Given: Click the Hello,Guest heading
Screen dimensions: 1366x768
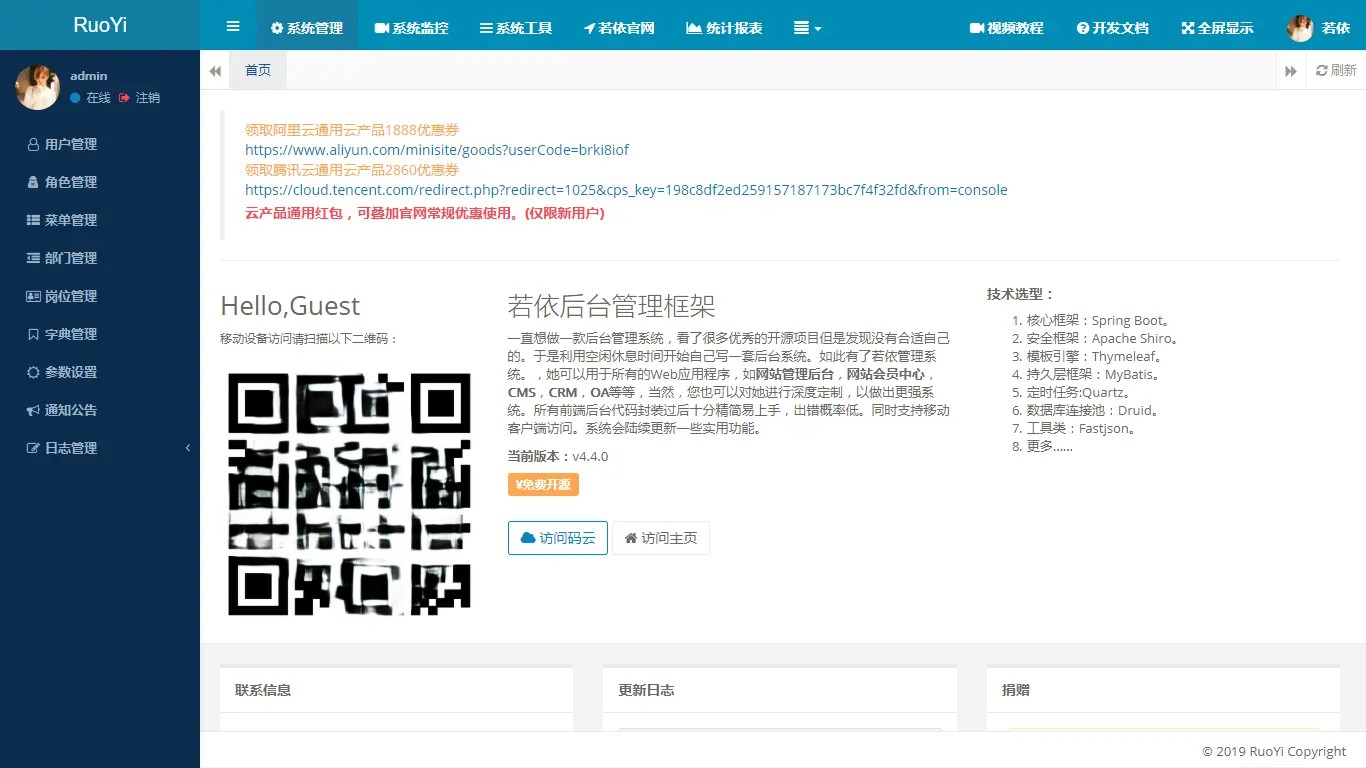Looking at the screenshot, I should coord(290,306).
